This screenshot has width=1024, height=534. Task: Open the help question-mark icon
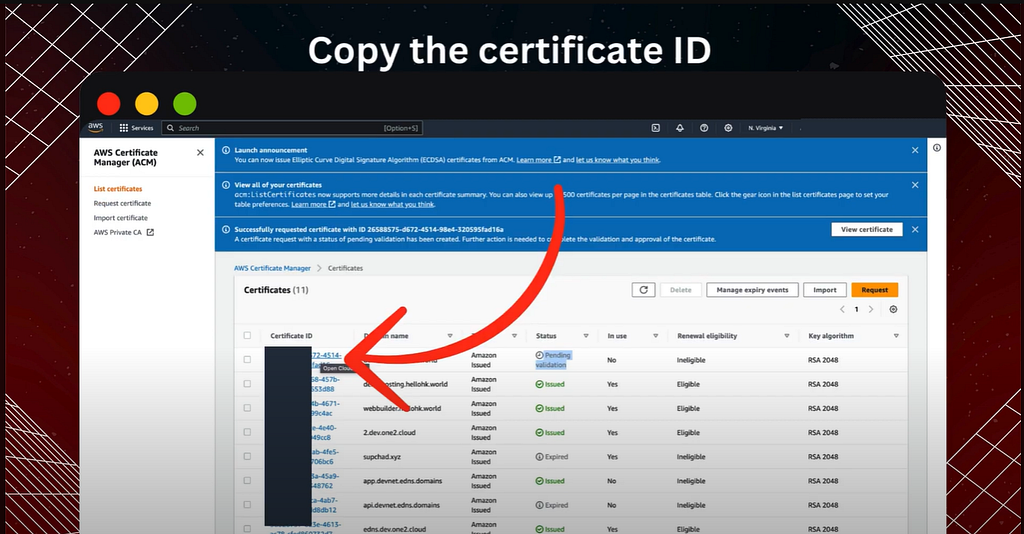click(x=704, y=128)
